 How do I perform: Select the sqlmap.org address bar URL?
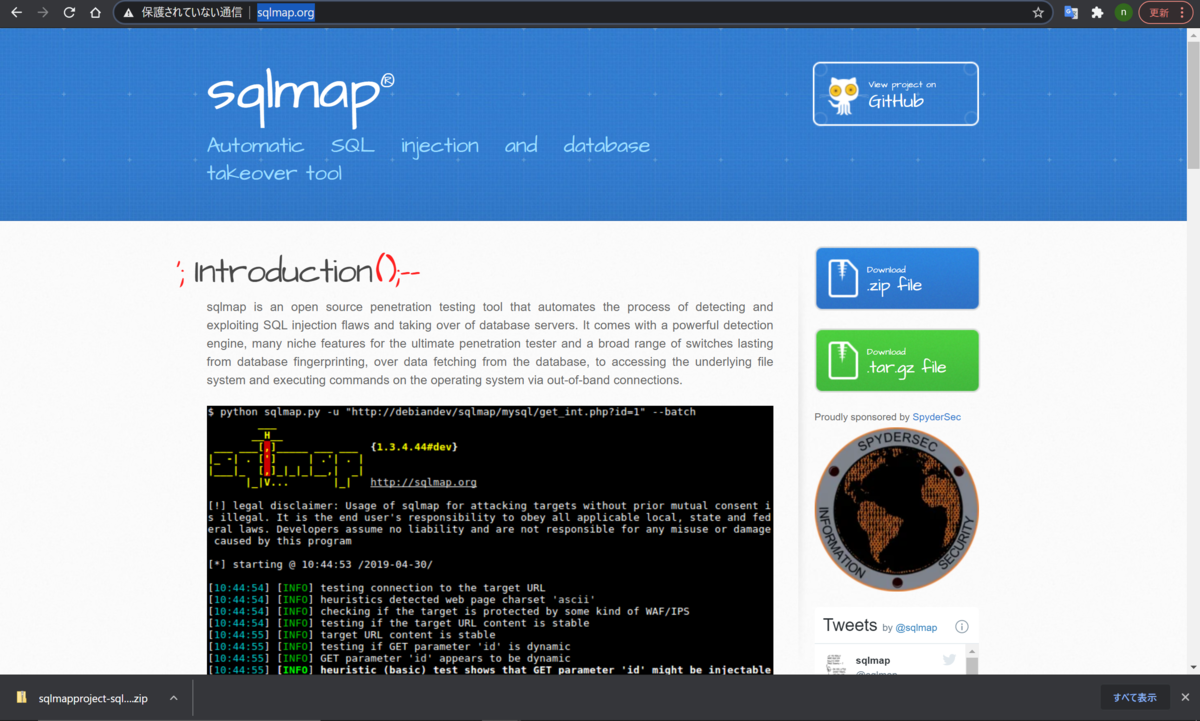(285, 13)
